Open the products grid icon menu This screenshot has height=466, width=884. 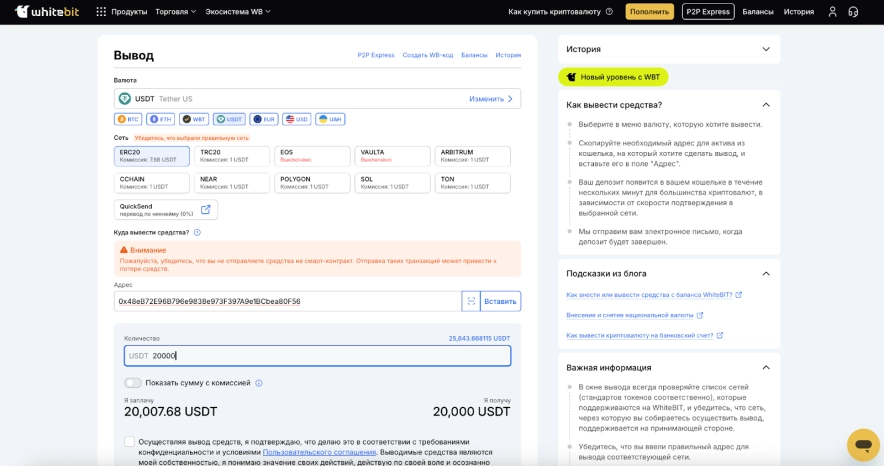pos(101,12)
